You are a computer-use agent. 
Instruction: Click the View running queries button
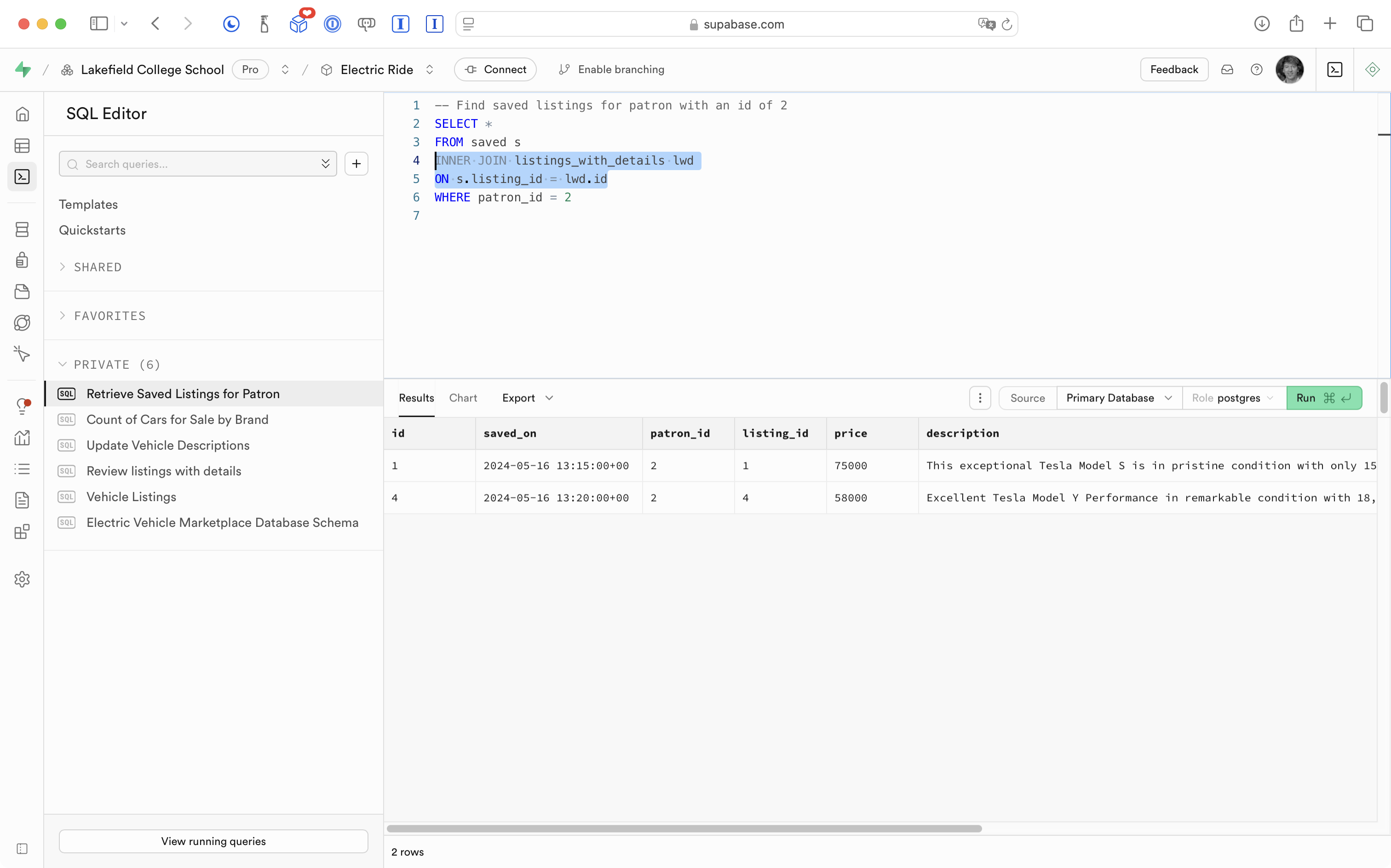(x=213, y=841)
